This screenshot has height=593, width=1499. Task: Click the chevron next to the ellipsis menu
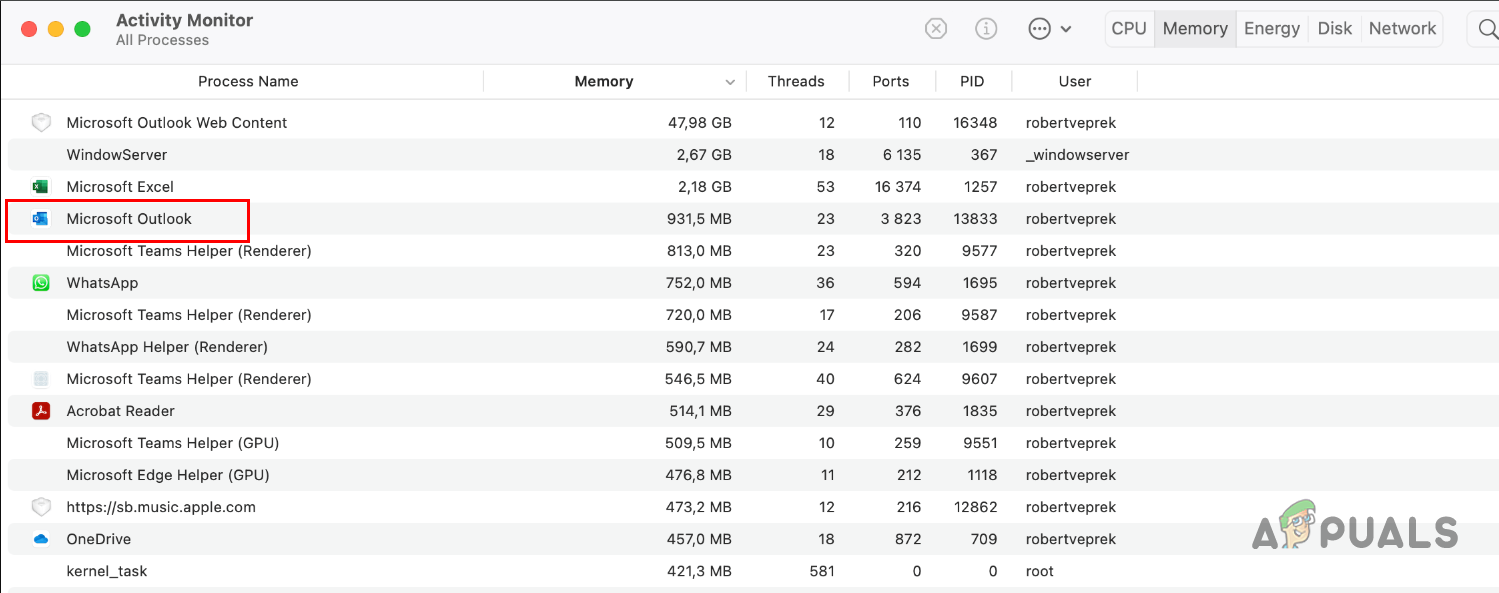[x=1066, y=29]
